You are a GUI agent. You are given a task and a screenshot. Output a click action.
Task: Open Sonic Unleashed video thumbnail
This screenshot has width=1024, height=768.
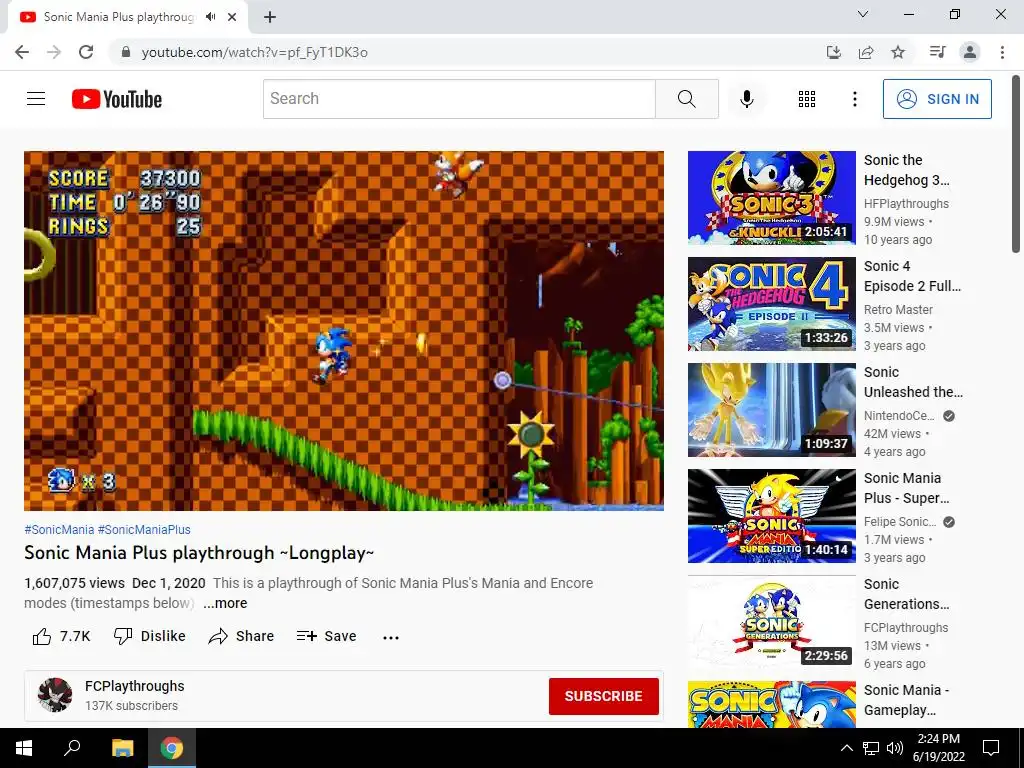(x=771, y=409)
